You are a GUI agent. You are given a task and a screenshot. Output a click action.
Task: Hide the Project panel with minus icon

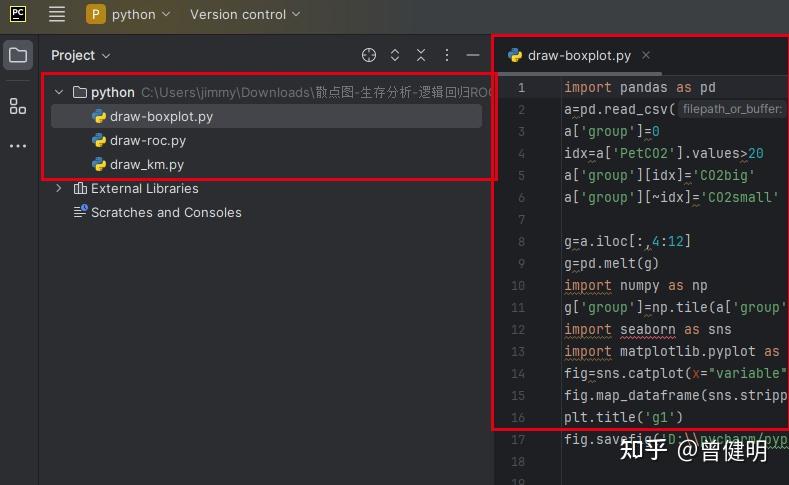[x=473, y=55]
